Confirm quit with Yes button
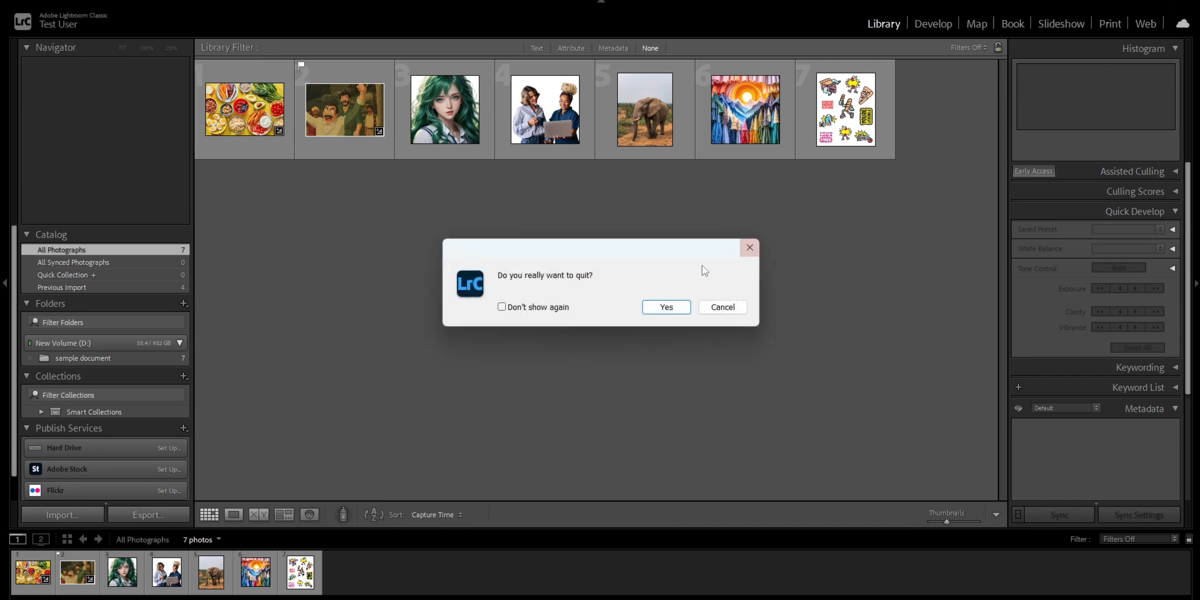Screen dimensions: 1200x600 point(666,307)
